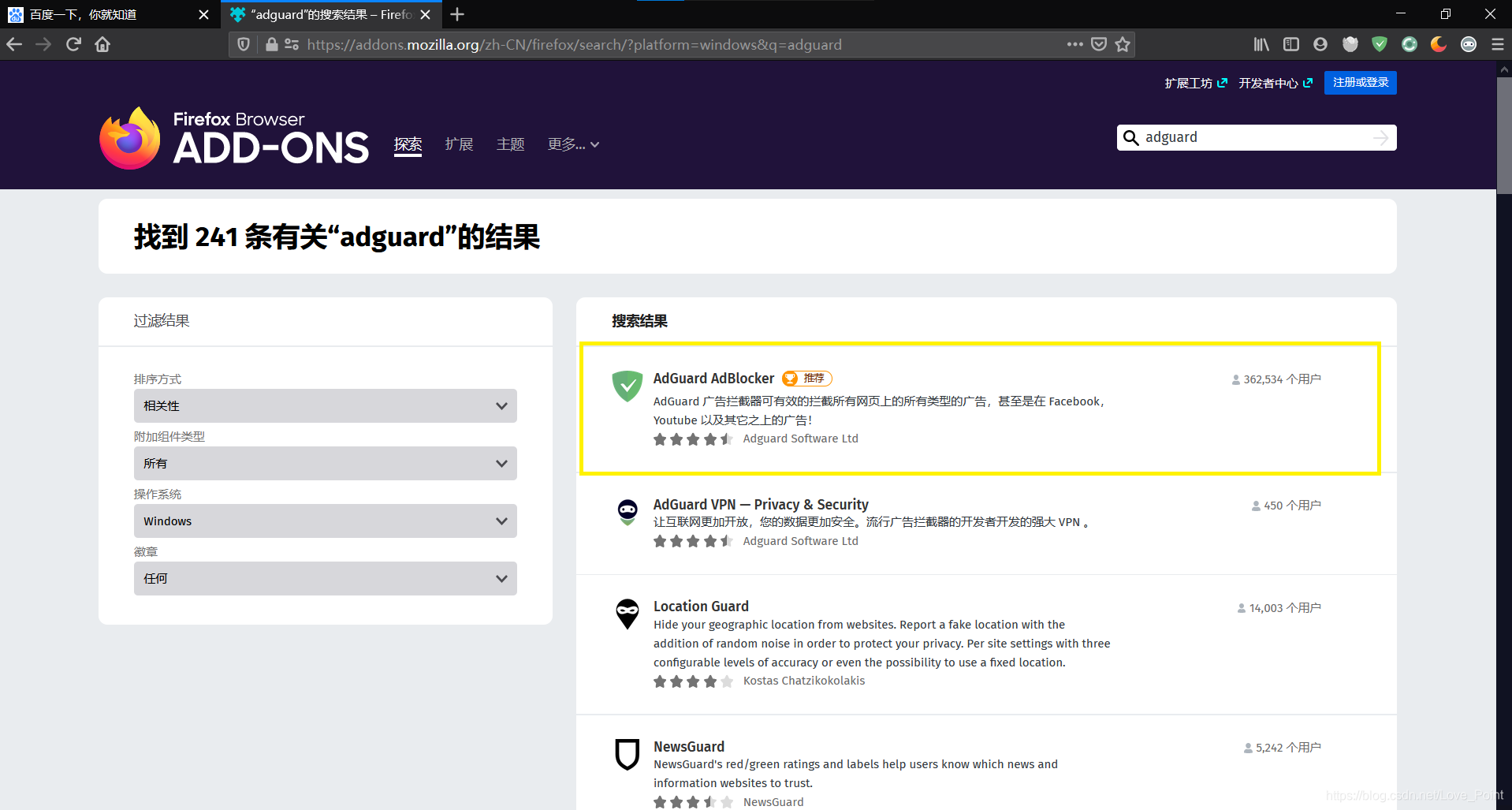Open the 排序方式 相关性 dropdown
The image size is (1512, 810).
pos(326,406)
